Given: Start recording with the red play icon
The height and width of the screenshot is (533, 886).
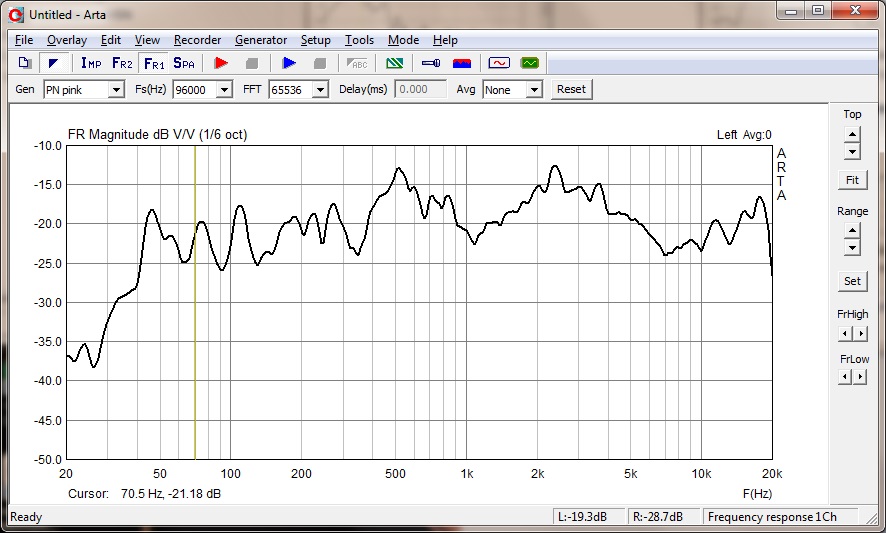Looking at the screenshot, I should 221,63.
